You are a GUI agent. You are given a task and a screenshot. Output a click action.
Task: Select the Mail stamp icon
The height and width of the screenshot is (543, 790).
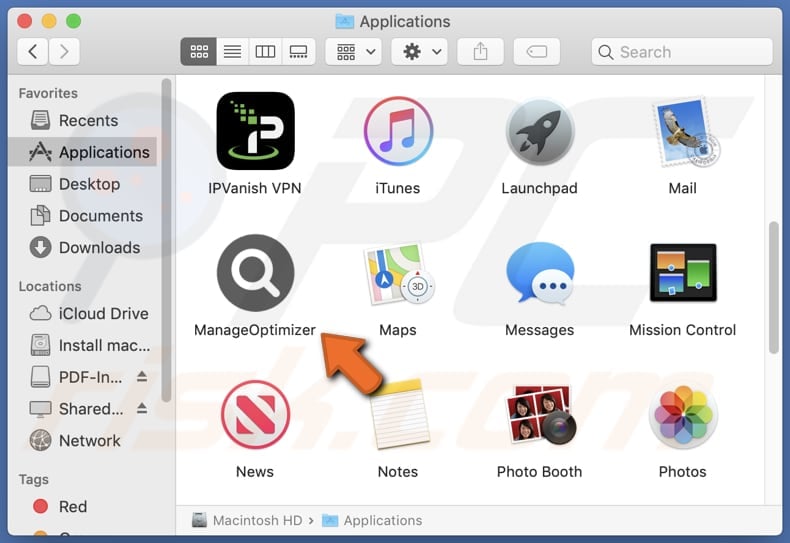(685, 131)
